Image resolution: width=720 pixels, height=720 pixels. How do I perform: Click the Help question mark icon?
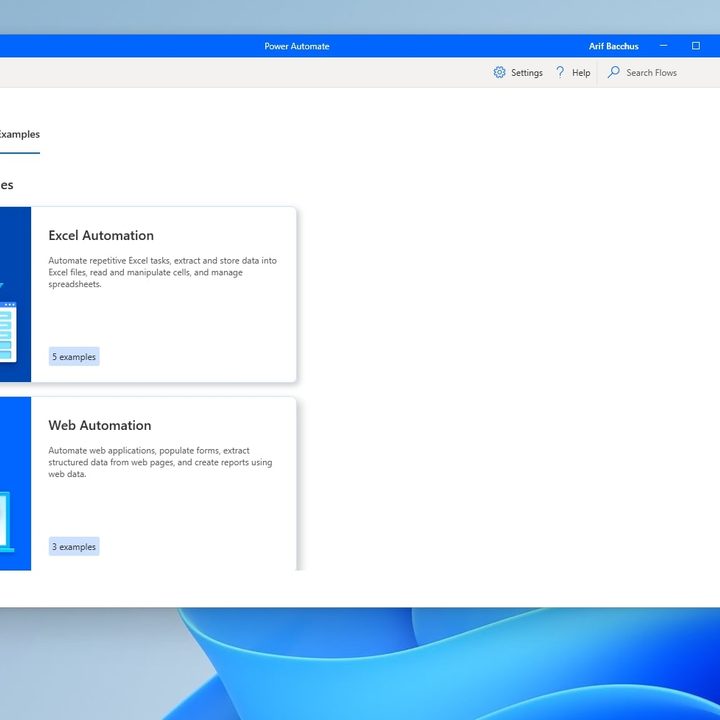560,72
